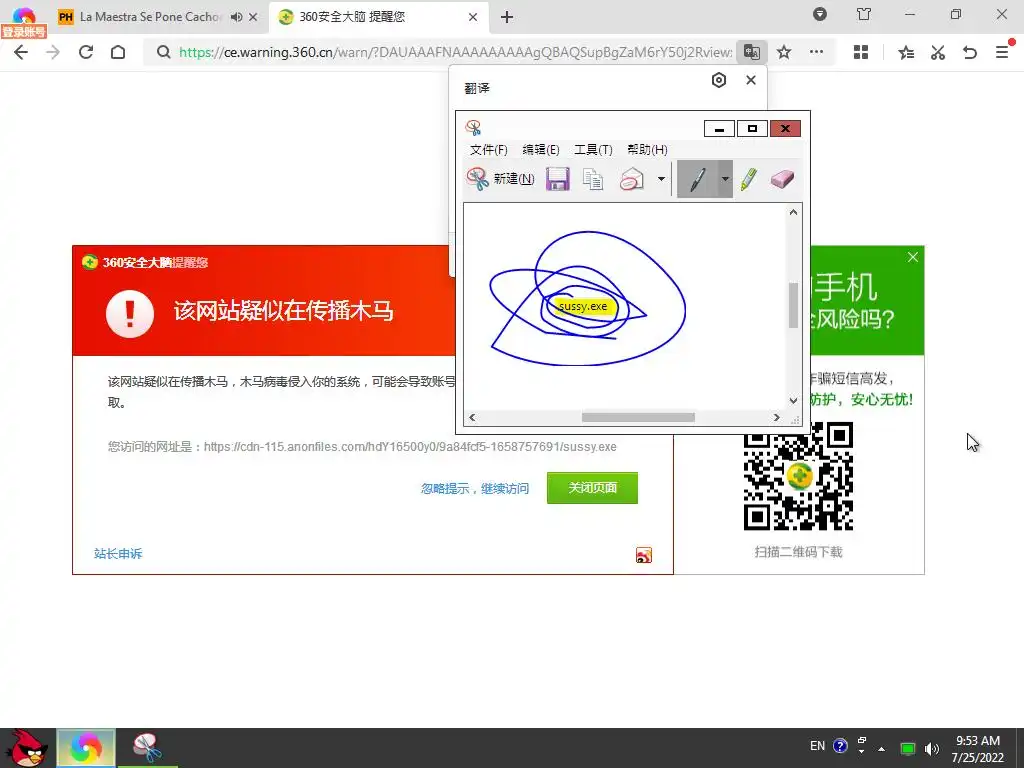Open a new tab with plus button
Screen dimensions: 1024x768
tap(507, 17)
